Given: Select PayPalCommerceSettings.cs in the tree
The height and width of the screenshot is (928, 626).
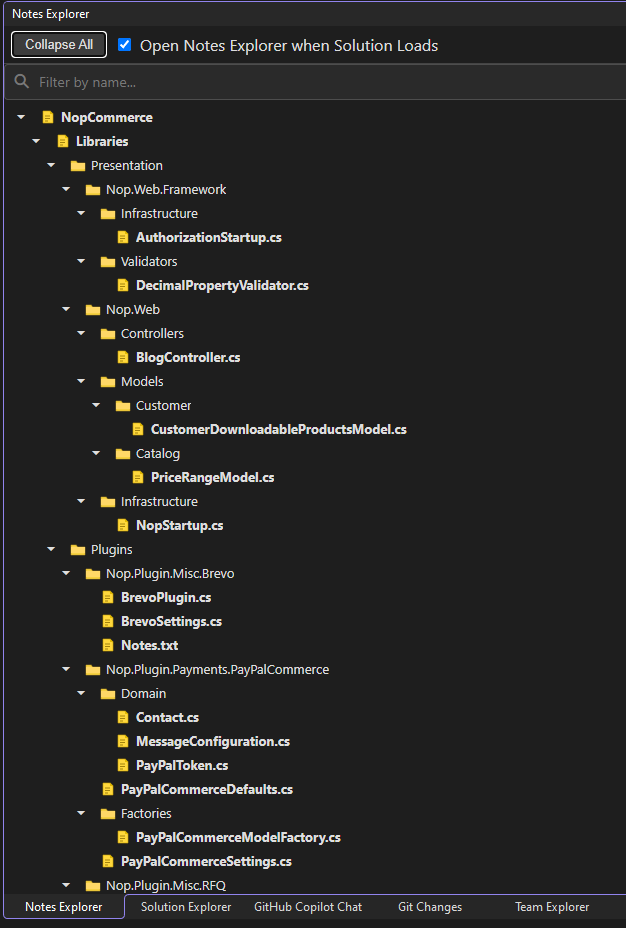Looking at the screenshot, I should point(206,862).
